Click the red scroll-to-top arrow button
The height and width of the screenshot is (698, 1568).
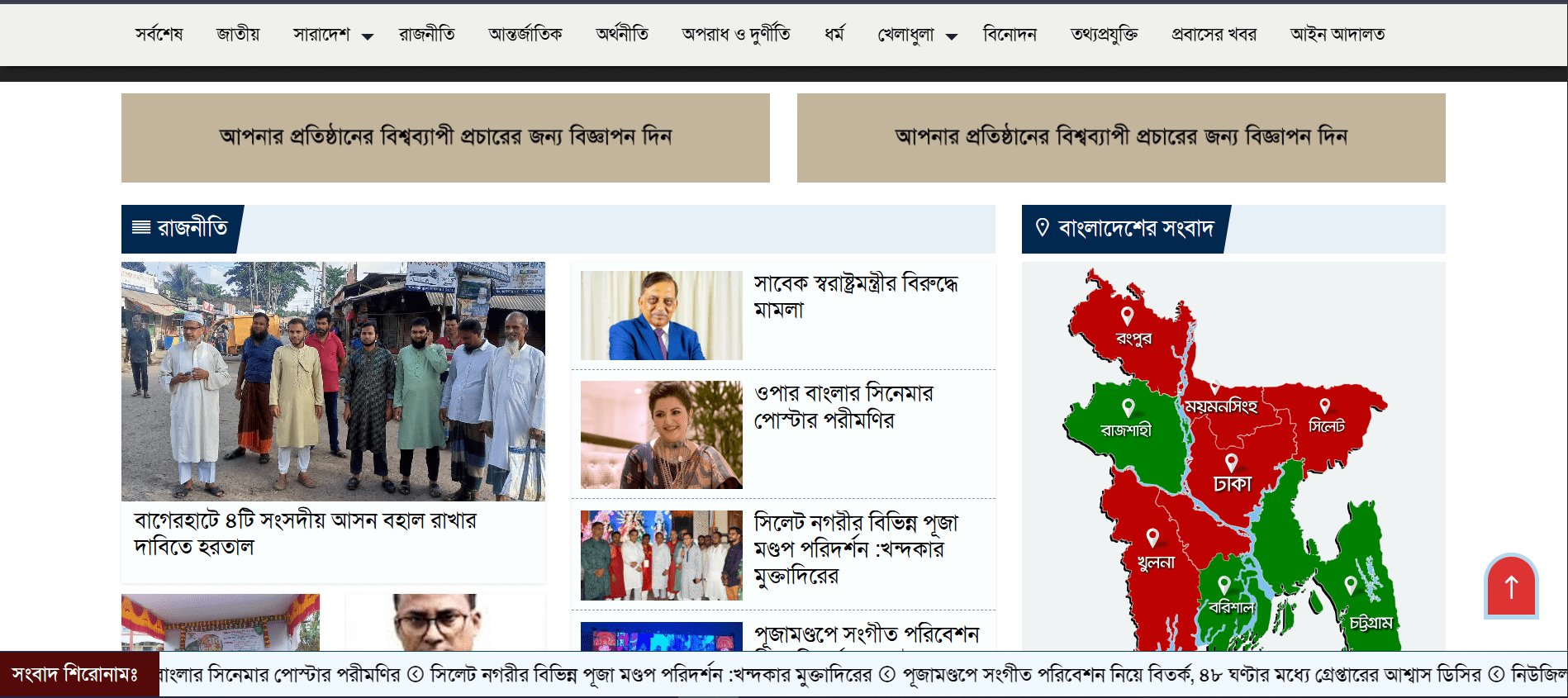tap(1511, 586)
